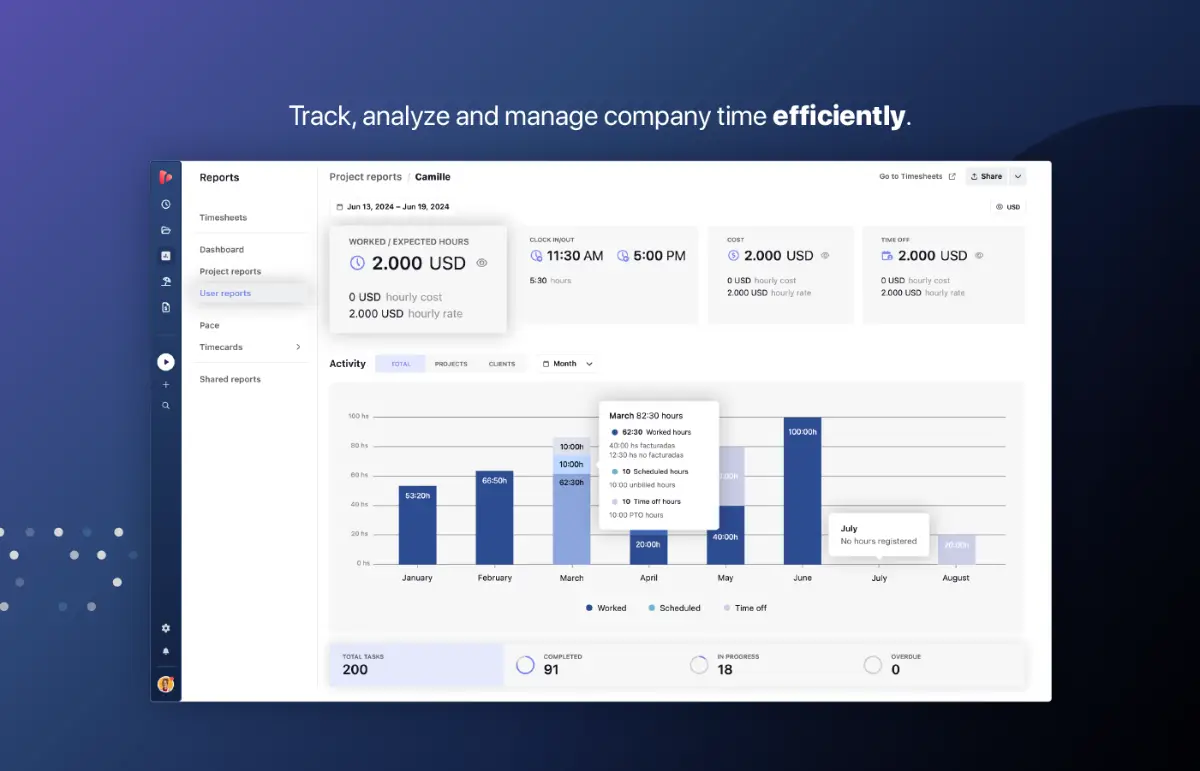Click the Share button
Image resolution: width=1200 pixels, height=771 pixels.
pos(986,177)
